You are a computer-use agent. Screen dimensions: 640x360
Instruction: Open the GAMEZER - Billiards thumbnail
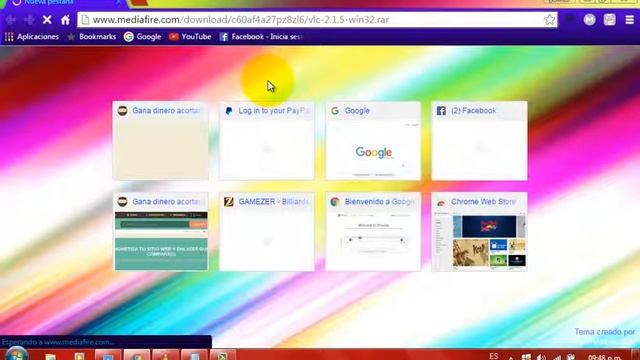[267, 232]
